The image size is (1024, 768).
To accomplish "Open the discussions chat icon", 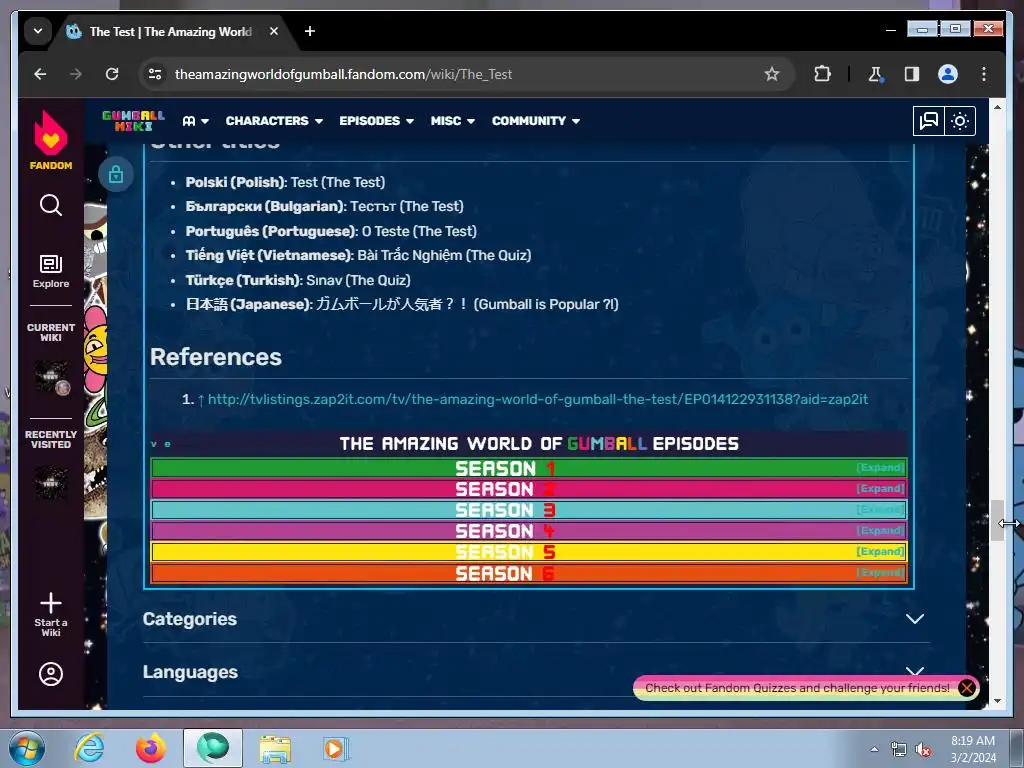I will pos(929,121).
